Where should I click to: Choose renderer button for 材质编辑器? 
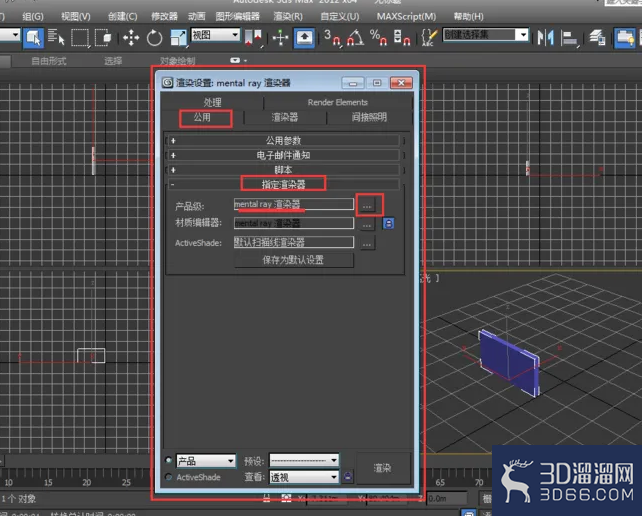tap(367, 225)
